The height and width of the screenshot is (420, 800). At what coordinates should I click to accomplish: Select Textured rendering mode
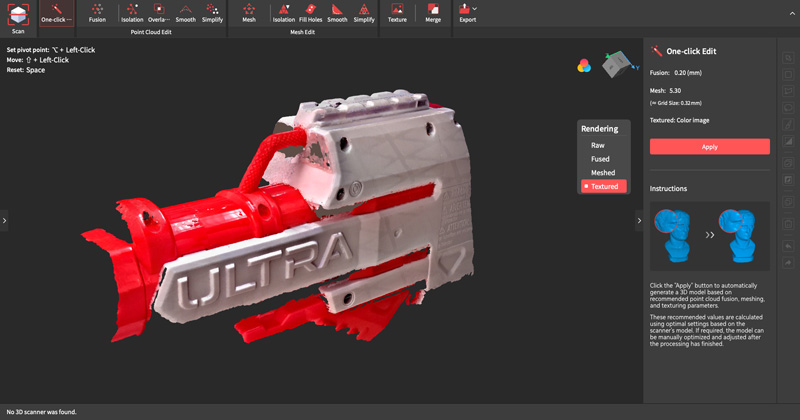[604, 186]
